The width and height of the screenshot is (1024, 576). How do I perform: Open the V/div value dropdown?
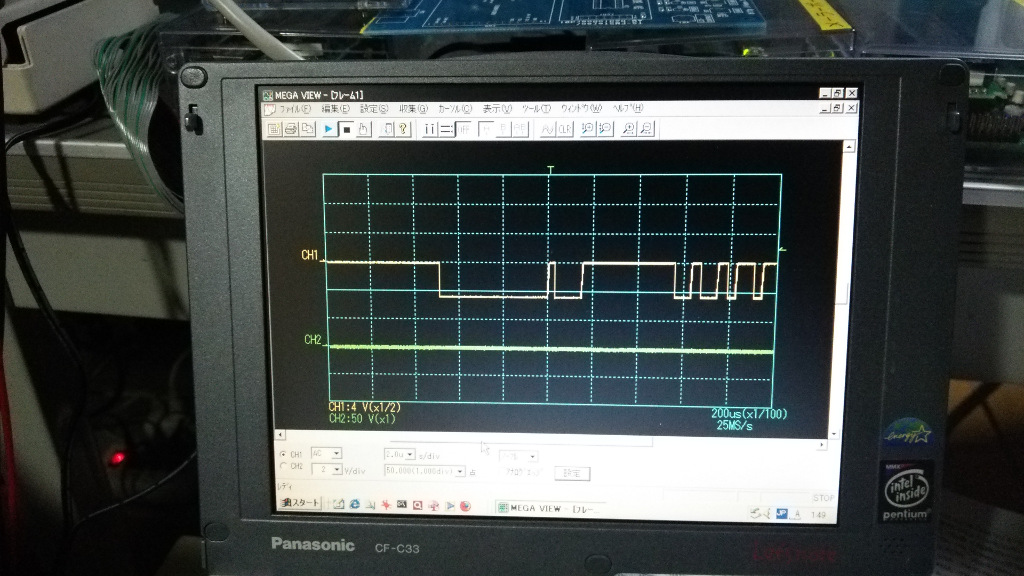pos(327,470)
